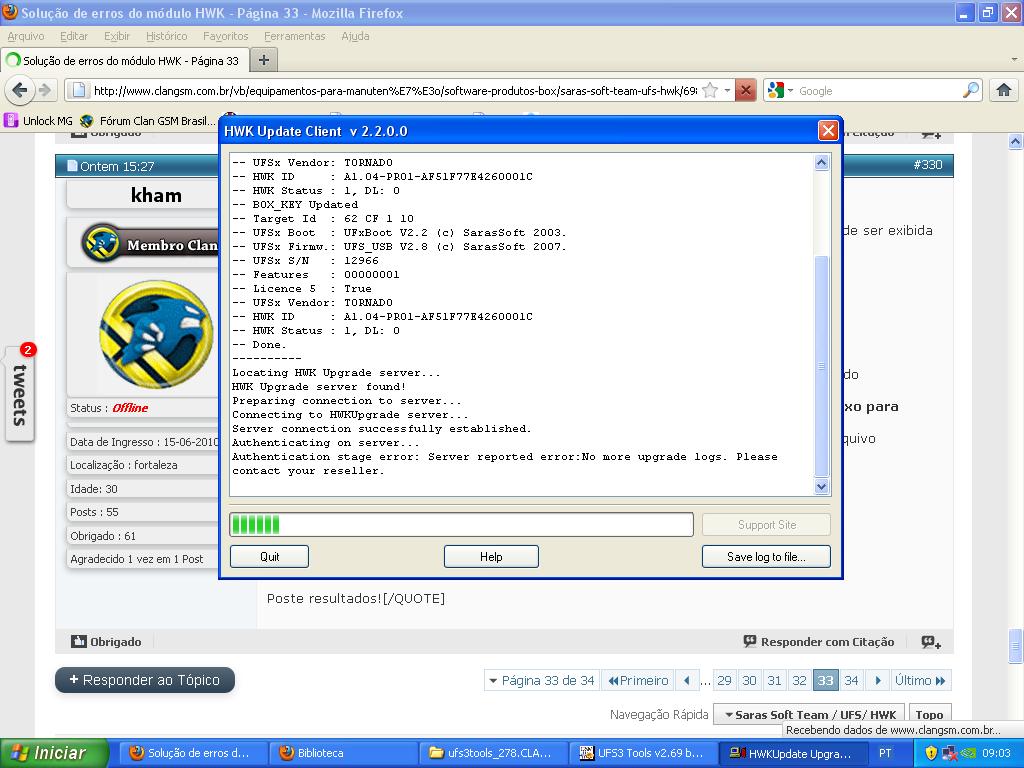Click the HWK upgrade progress bar
This screenshot has width=1024, height=768.
461,524
